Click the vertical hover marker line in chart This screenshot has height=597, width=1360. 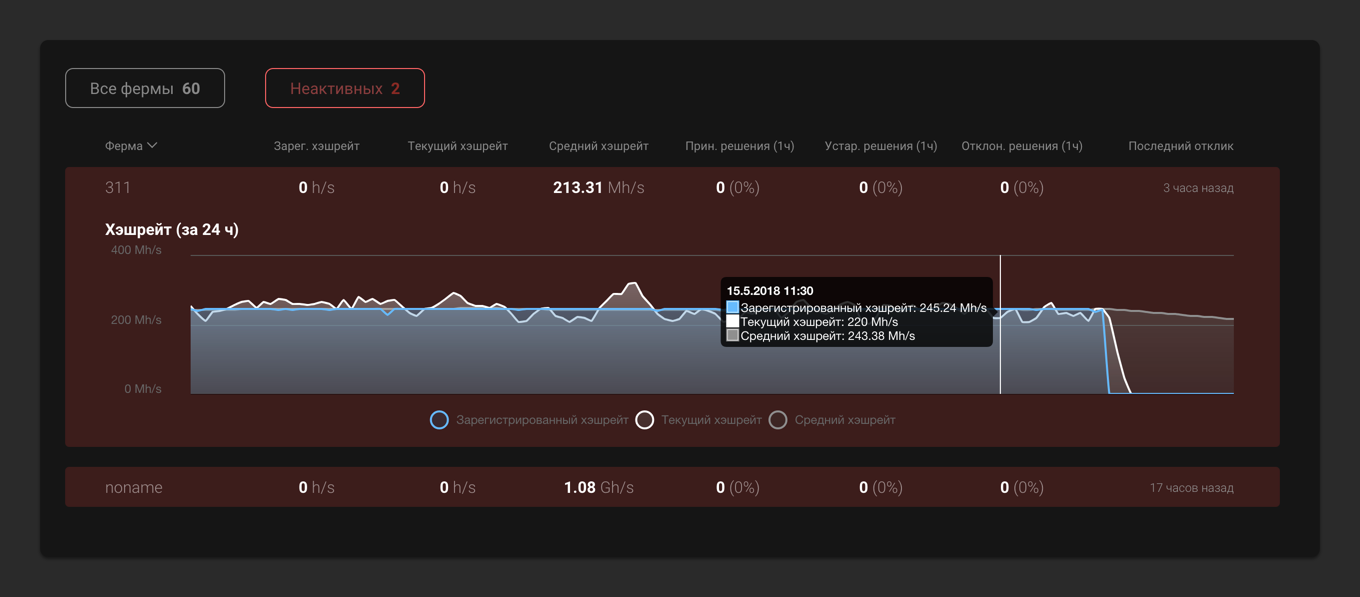pyautogui.click(x=1000, y=324)
